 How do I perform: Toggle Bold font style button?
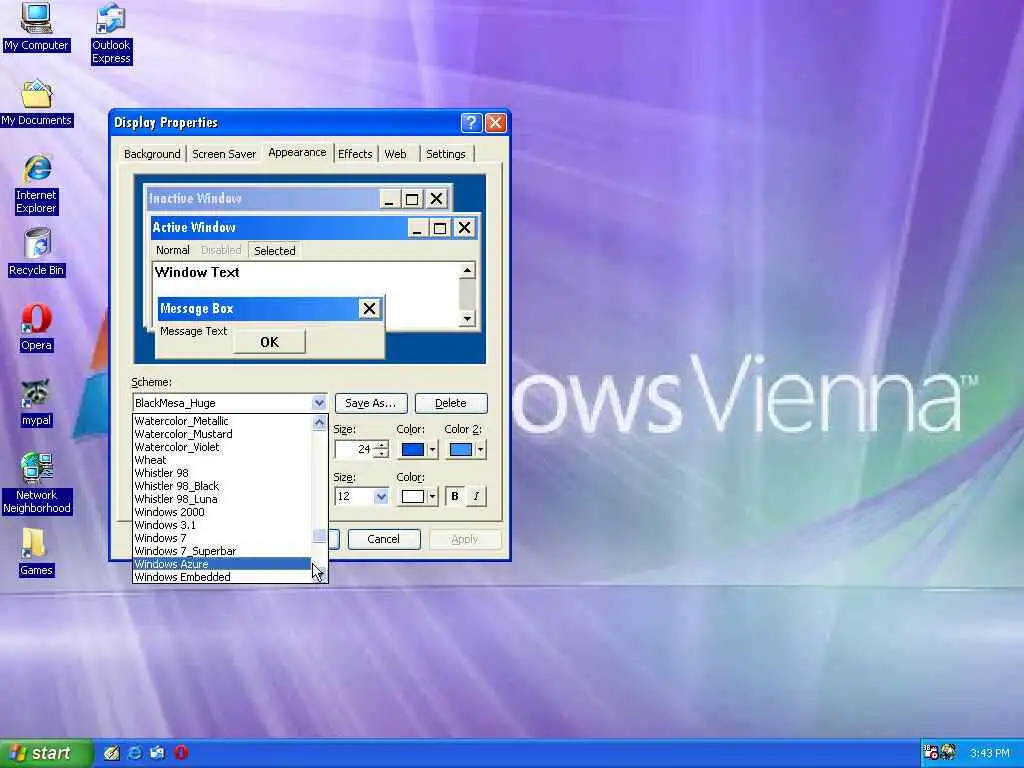coord(455,496)
